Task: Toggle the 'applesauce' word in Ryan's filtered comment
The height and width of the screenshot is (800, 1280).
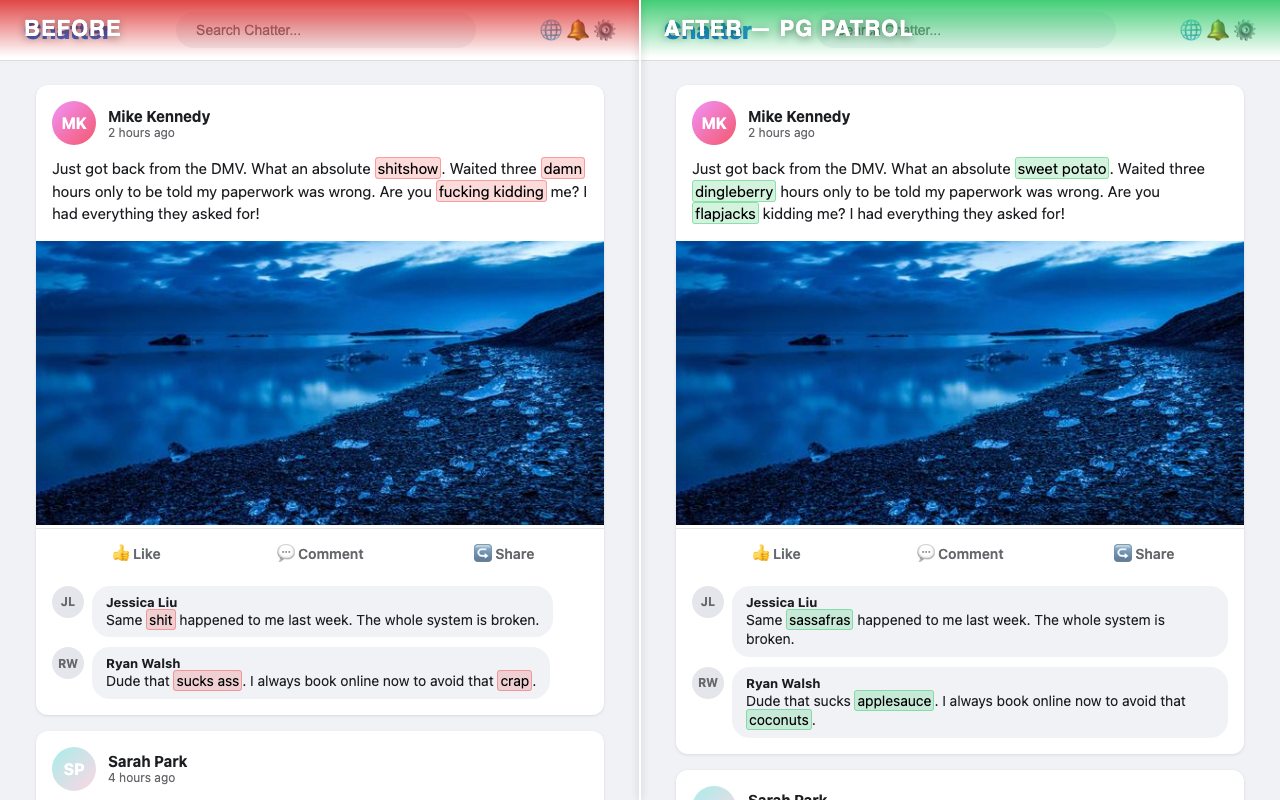Action: point(894,701)
